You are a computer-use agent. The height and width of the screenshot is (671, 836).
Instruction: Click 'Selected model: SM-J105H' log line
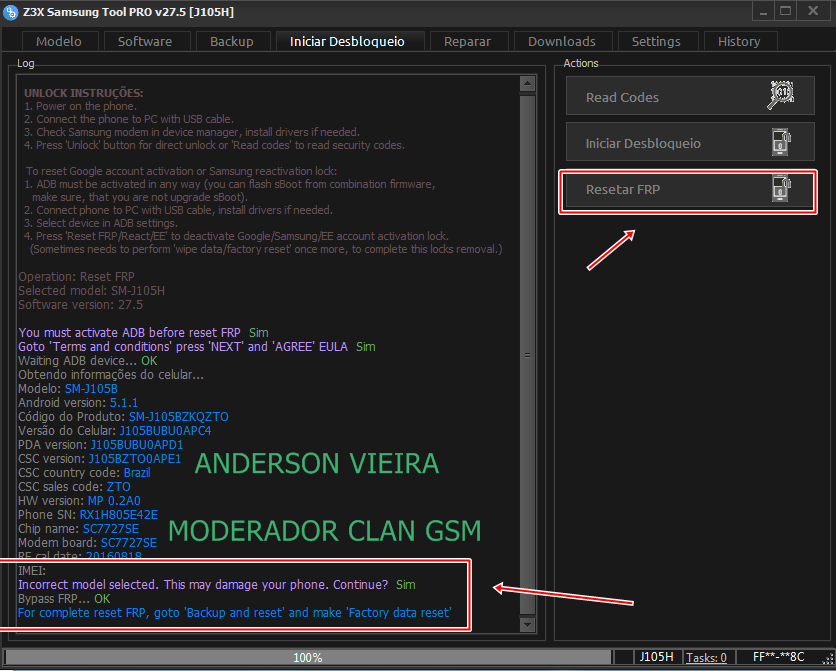91,290
